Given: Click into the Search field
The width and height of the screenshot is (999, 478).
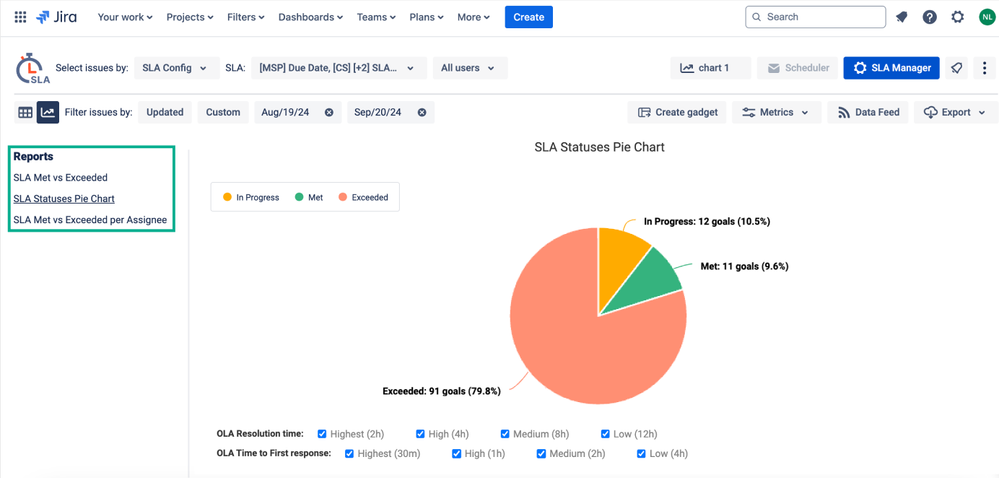Looking at the screenshot, I should 816,17.
